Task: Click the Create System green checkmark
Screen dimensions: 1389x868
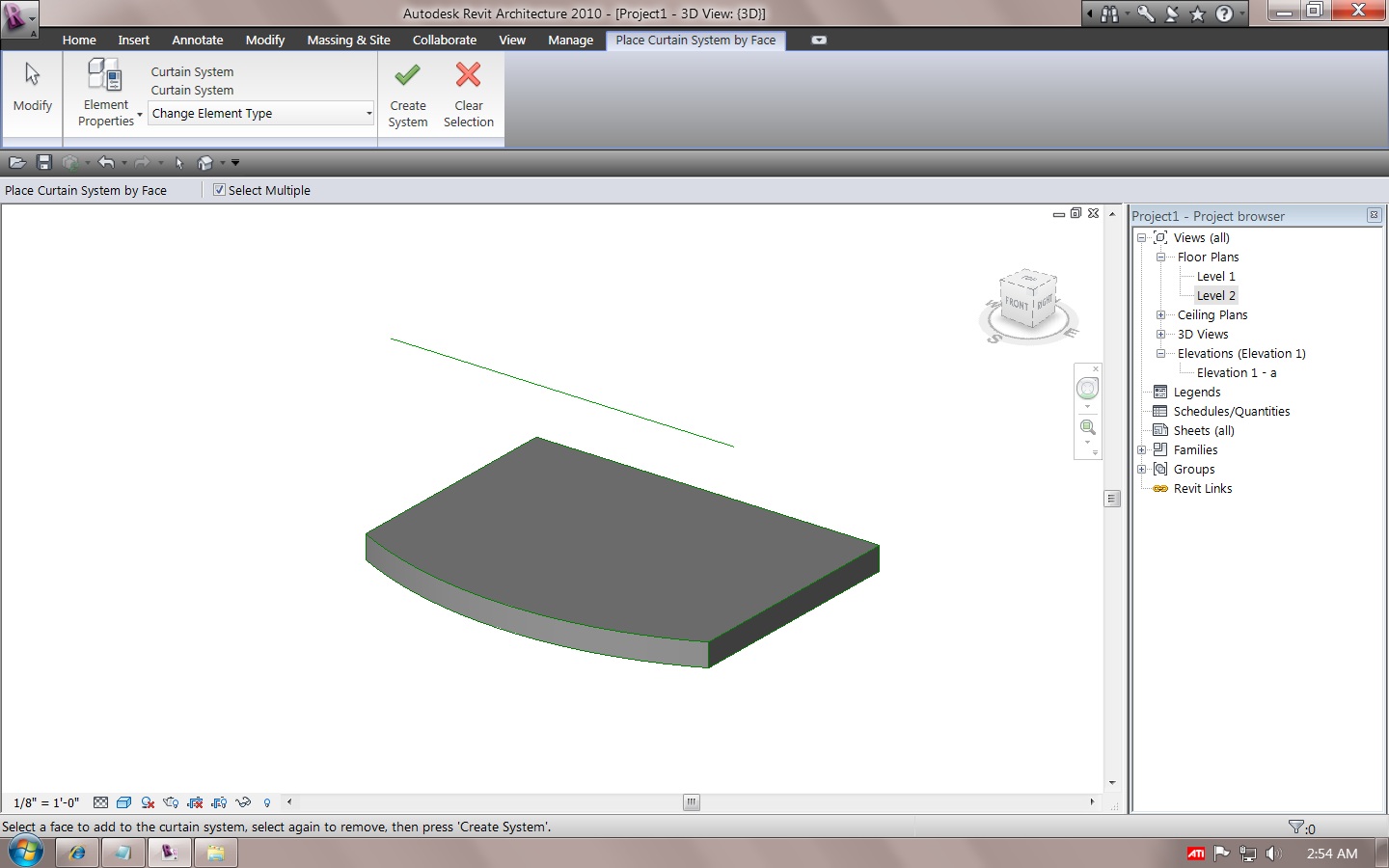Action: coord(407,76)
